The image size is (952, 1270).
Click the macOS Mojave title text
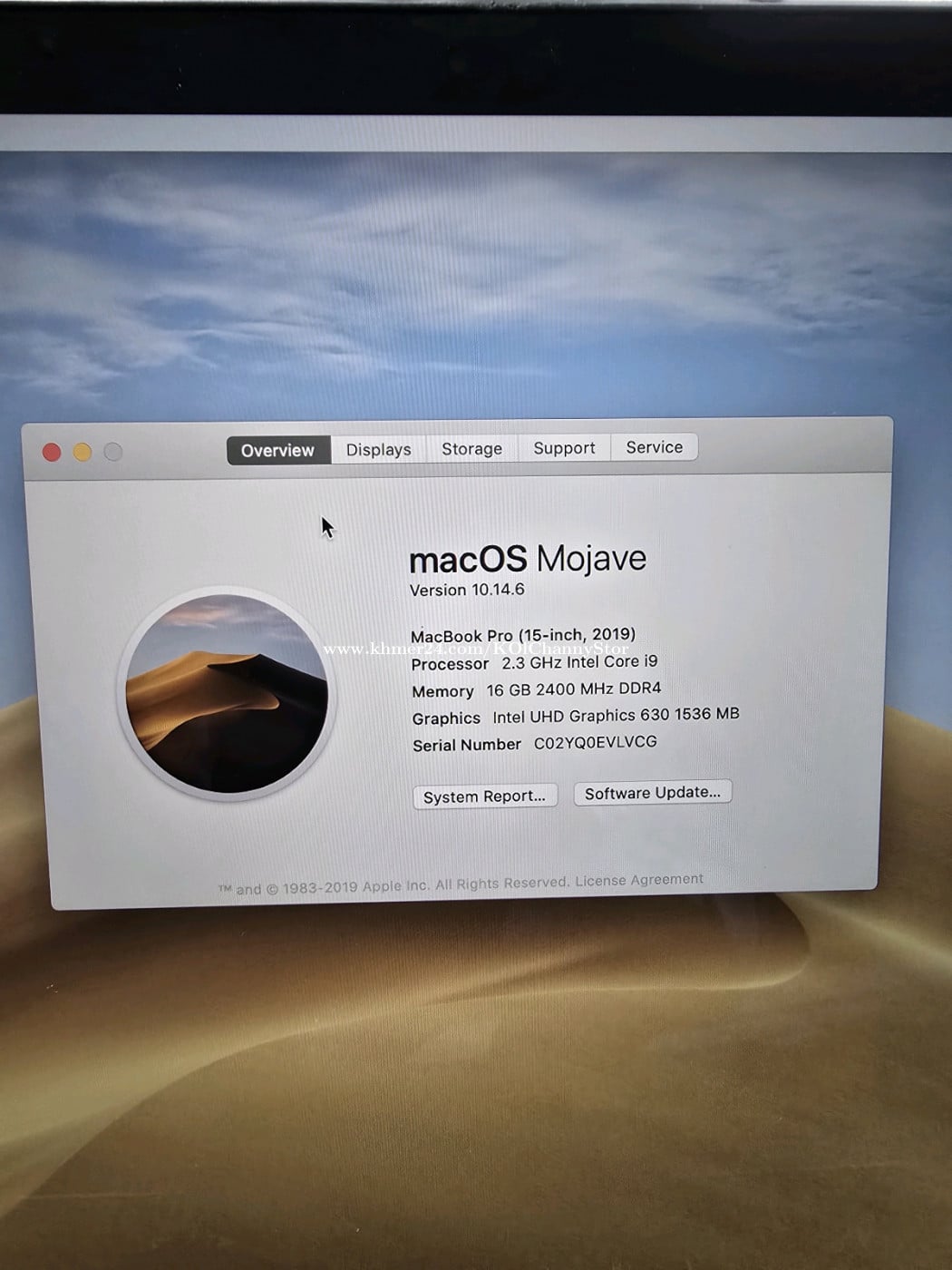(528, 559)
